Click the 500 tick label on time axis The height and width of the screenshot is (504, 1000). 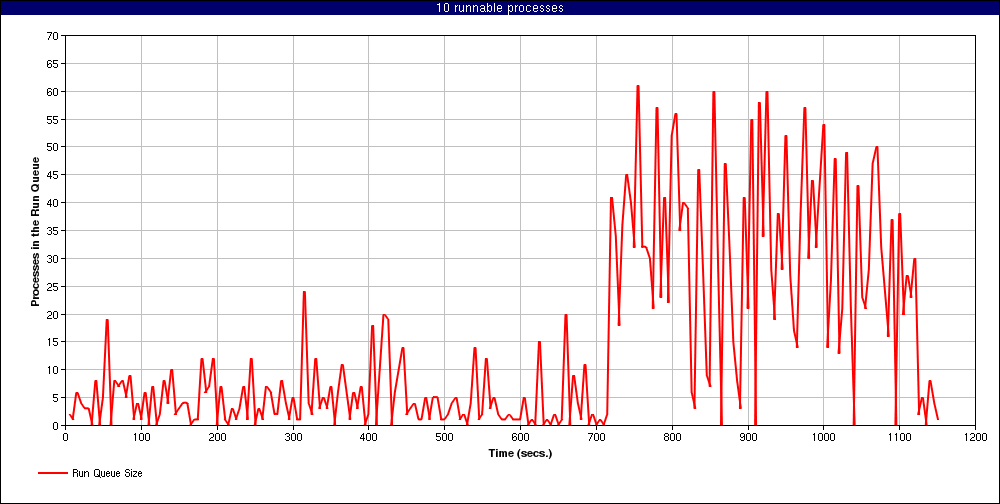point(445,437)
